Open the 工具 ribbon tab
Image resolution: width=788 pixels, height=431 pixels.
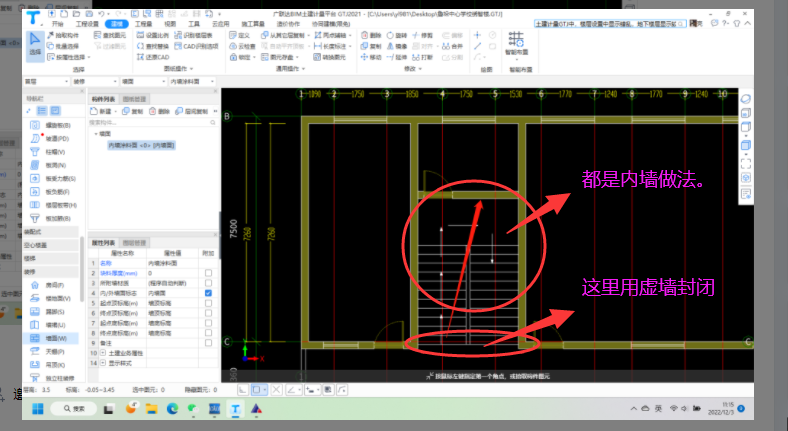pos(194,24)
